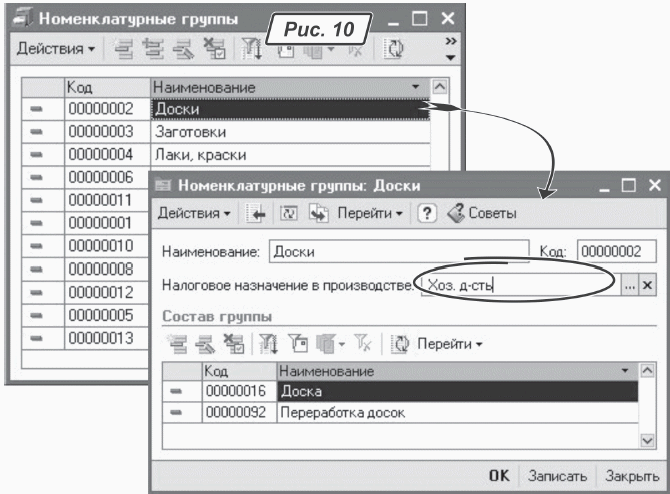Image resolution: width=670 pixels, height=494 pixels.
Task: Click the Наименование input field with Доски
Action: click(398, 252)
